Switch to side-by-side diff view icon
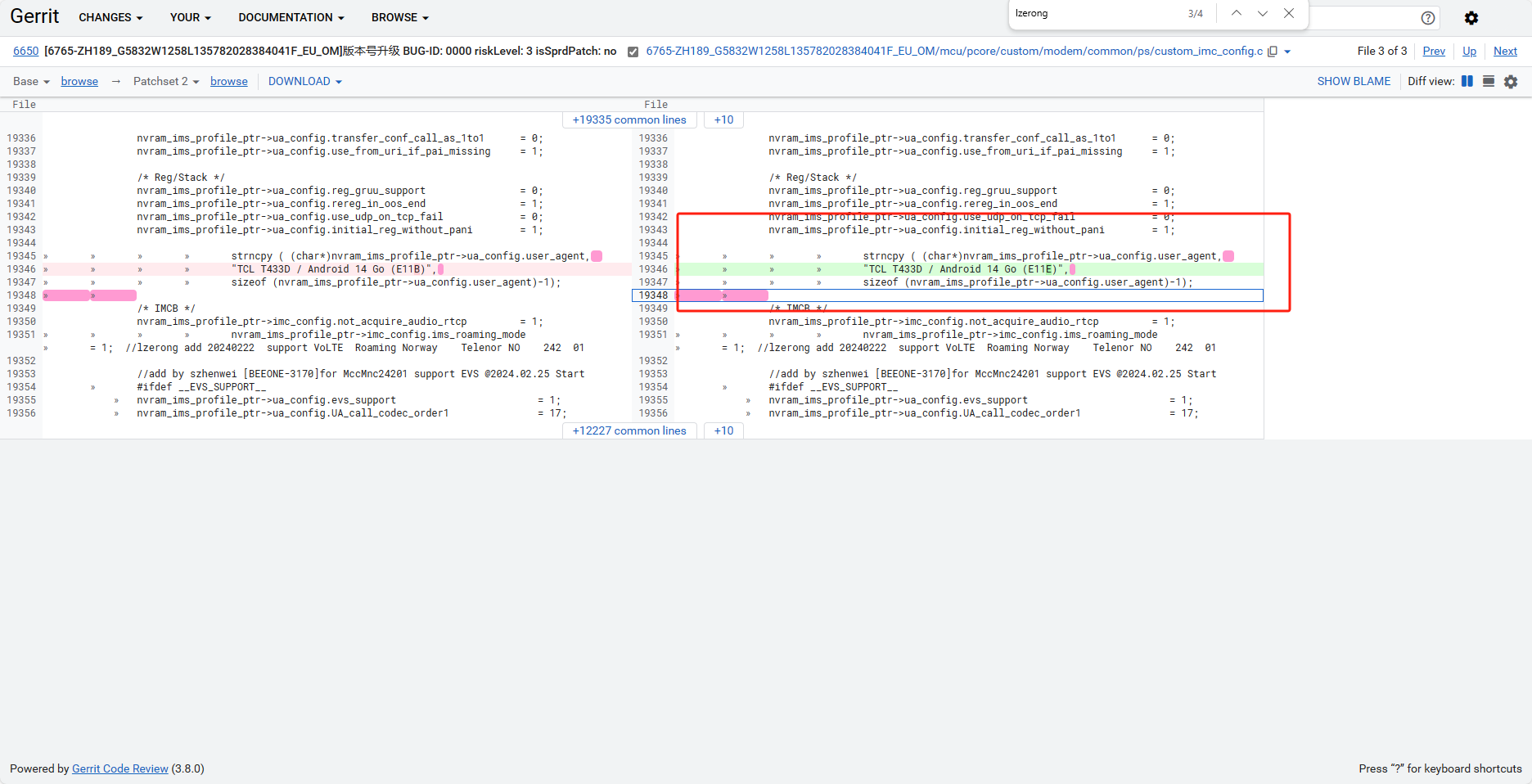This screenshot has width=1532, height=784. pyautogui.click(x=1467, y=81)
